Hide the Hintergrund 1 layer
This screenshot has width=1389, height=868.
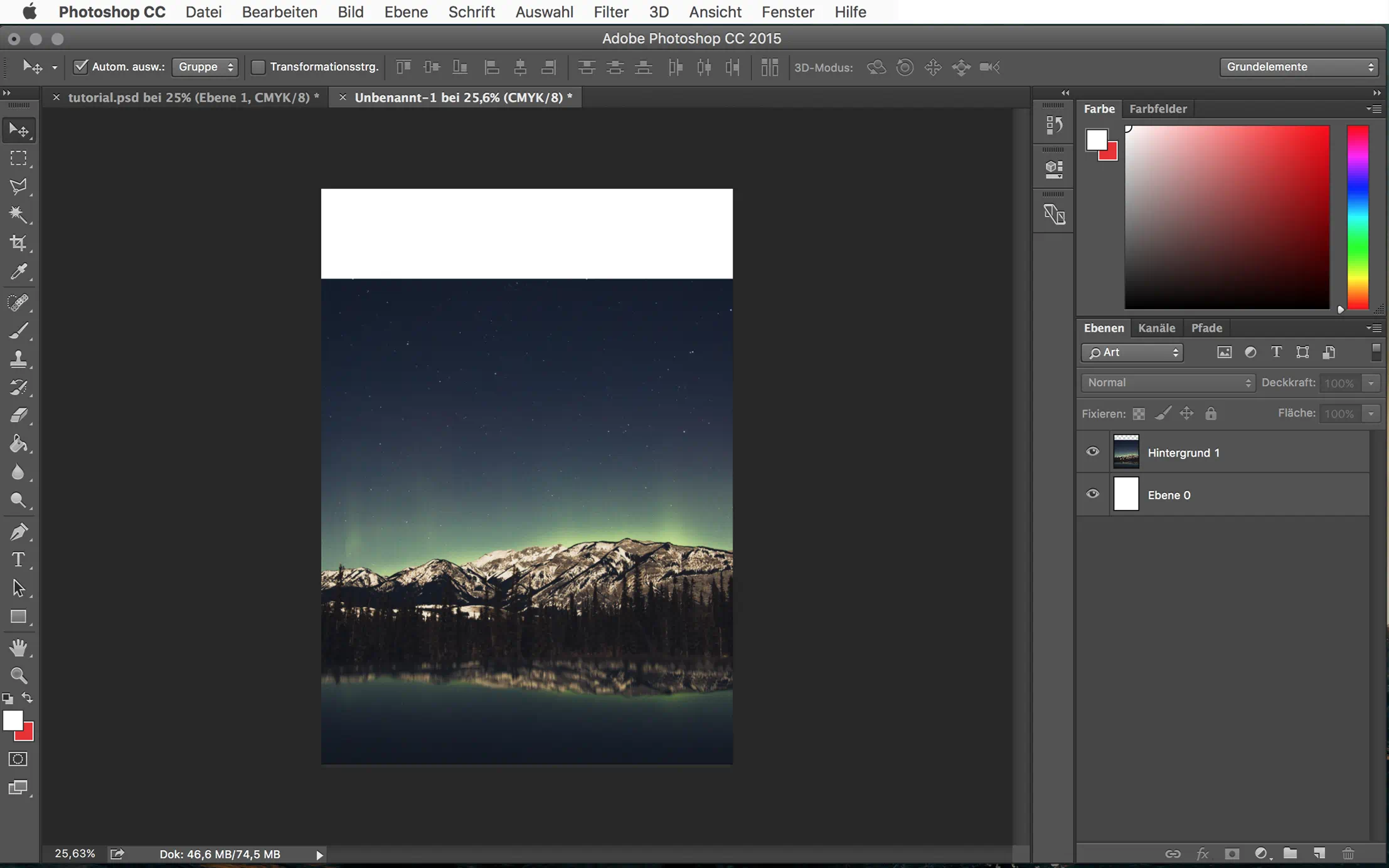pos(1092,452)
